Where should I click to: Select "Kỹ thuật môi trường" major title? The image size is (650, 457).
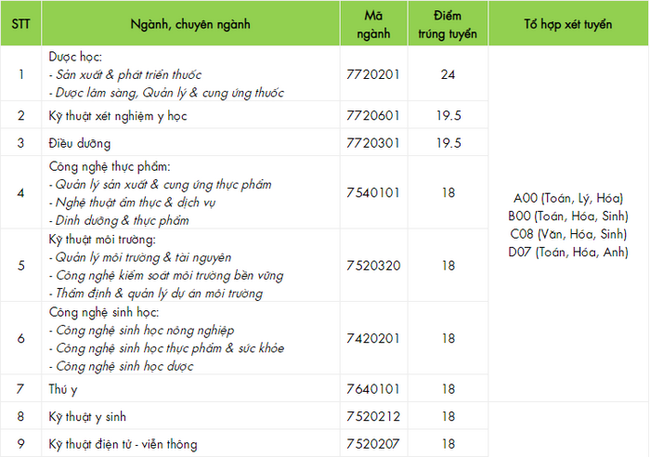click(104, 241)
